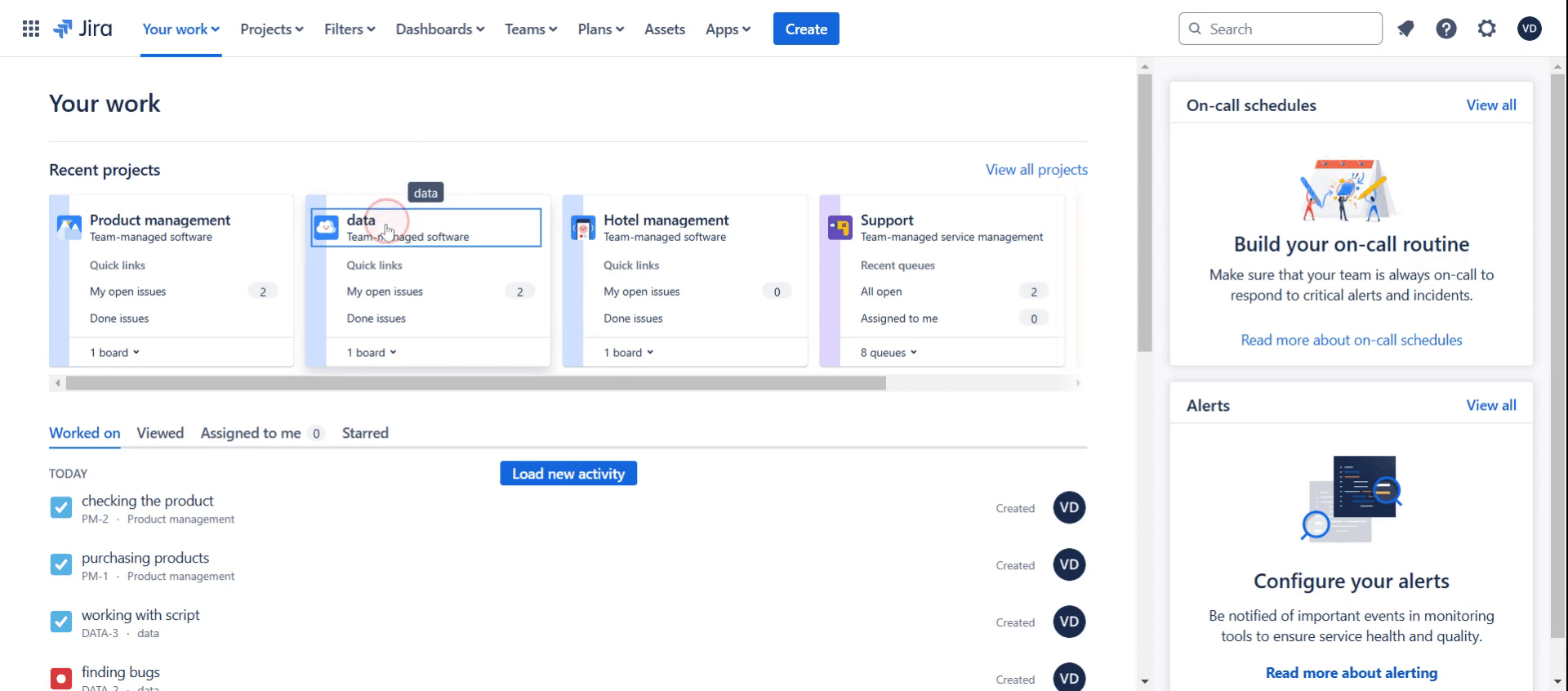Screen dimensions: 1568x691
Task: Open the purchasing products issue
Action: (x=145, y=558)
